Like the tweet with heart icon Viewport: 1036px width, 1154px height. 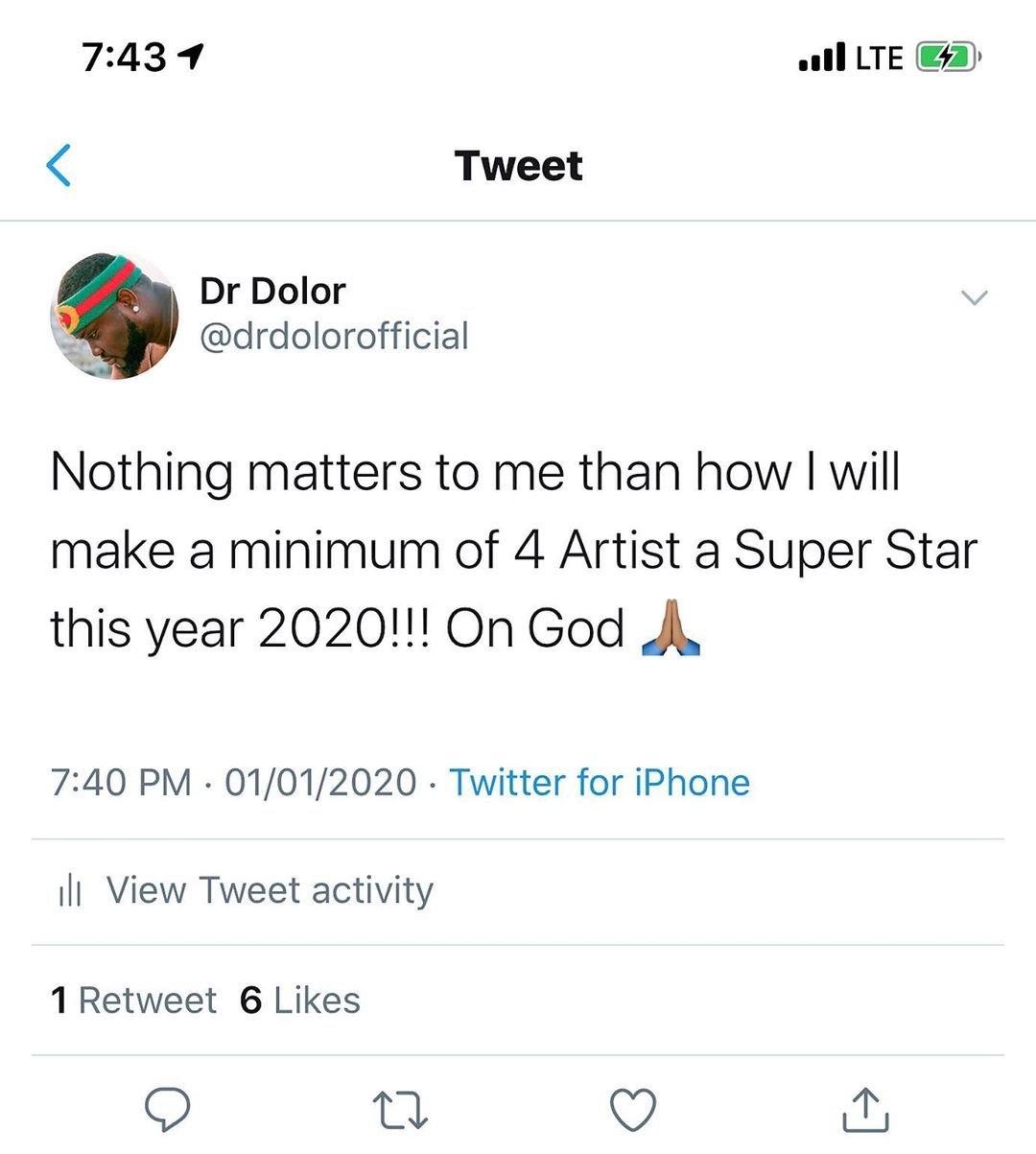click(633, 1110)
